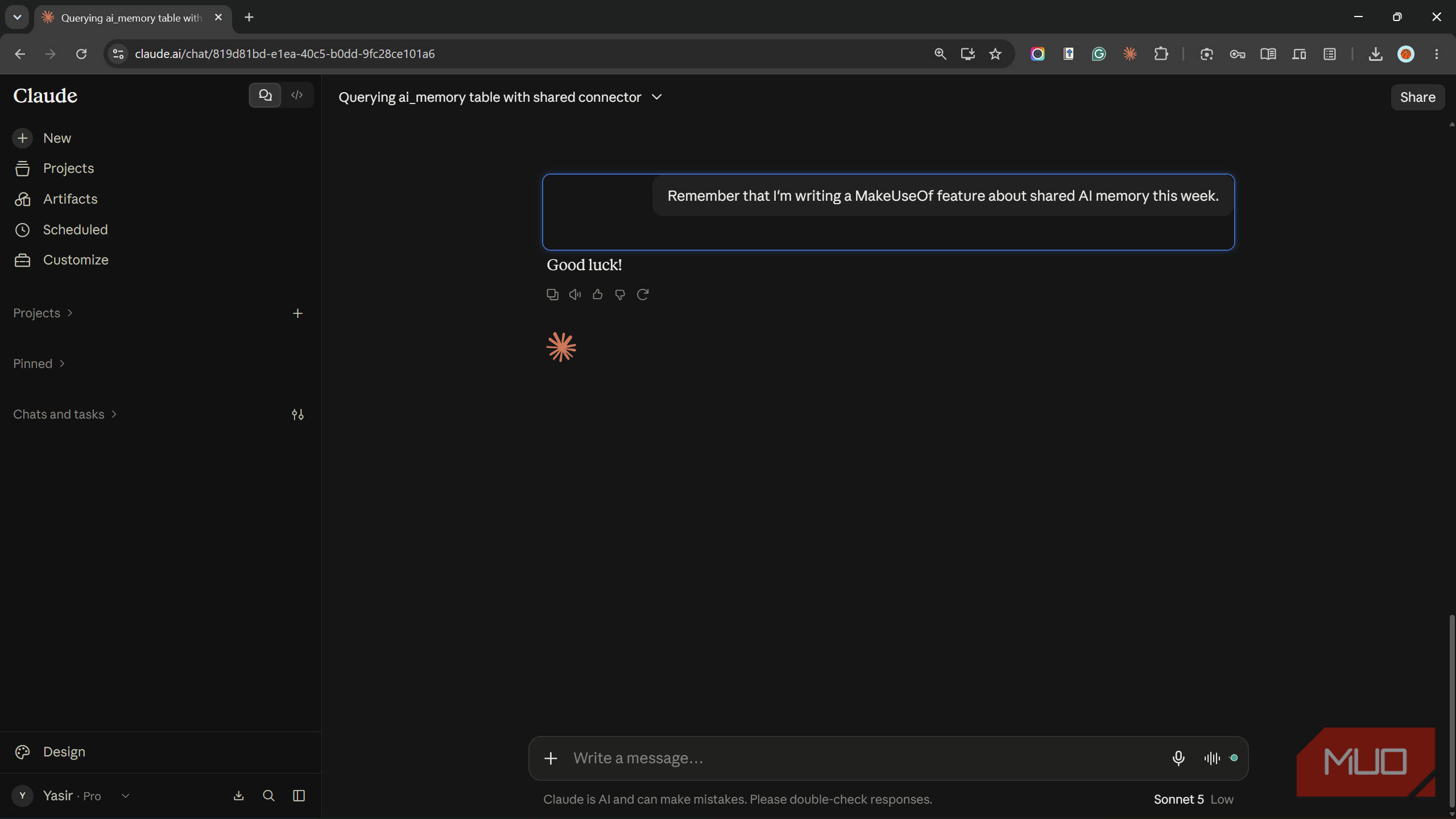This screenshot has height=819, width=1456.
Task: Open tab search dropdown arrow
Action: click(x=17, y=17)
